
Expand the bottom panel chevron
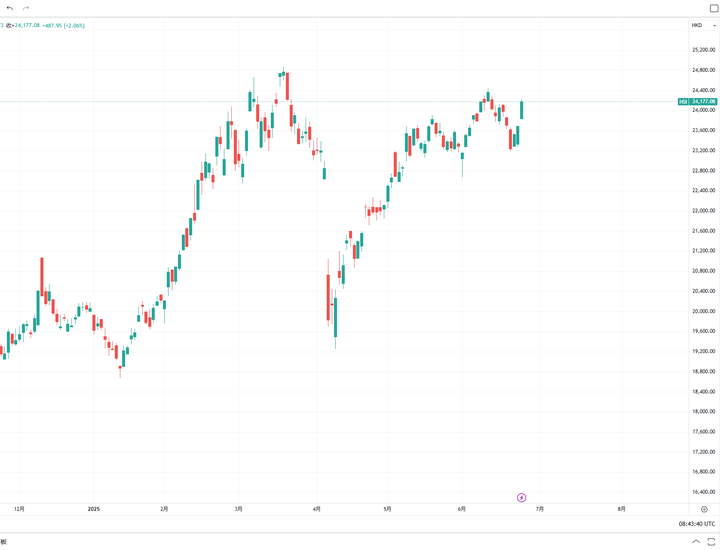pyautogui.click(x=696, y=542)
